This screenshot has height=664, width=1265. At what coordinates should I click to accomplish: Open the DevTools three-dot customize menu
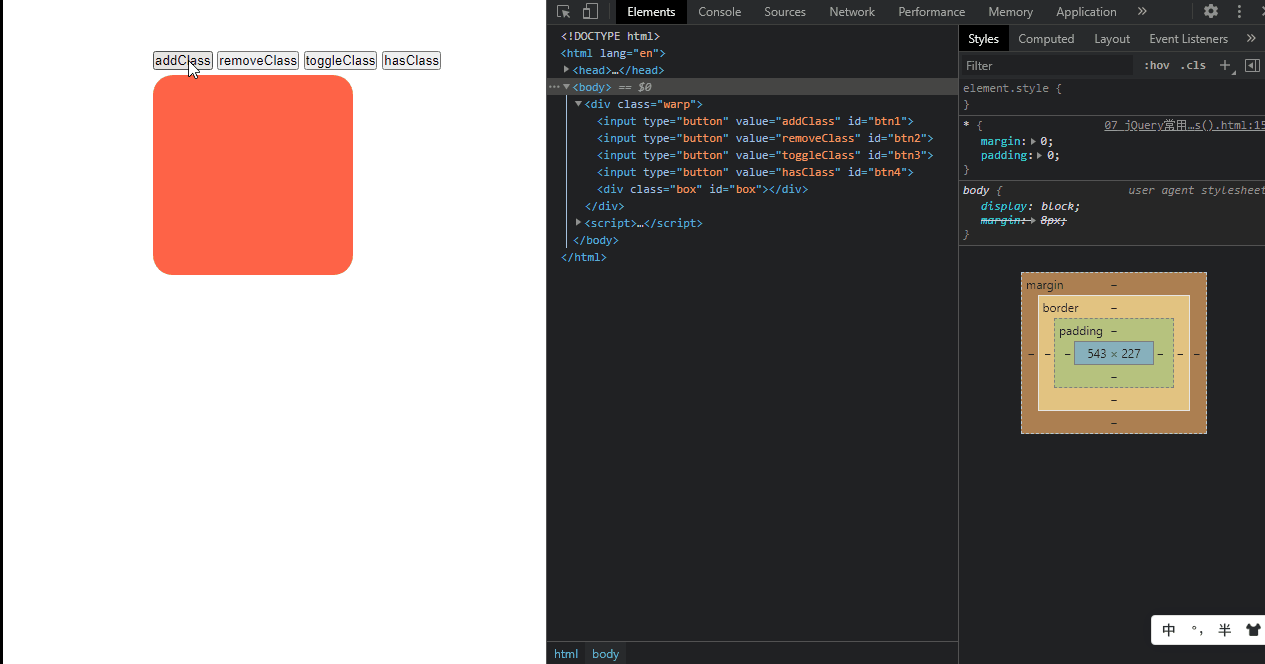[x=1240, y=12]
